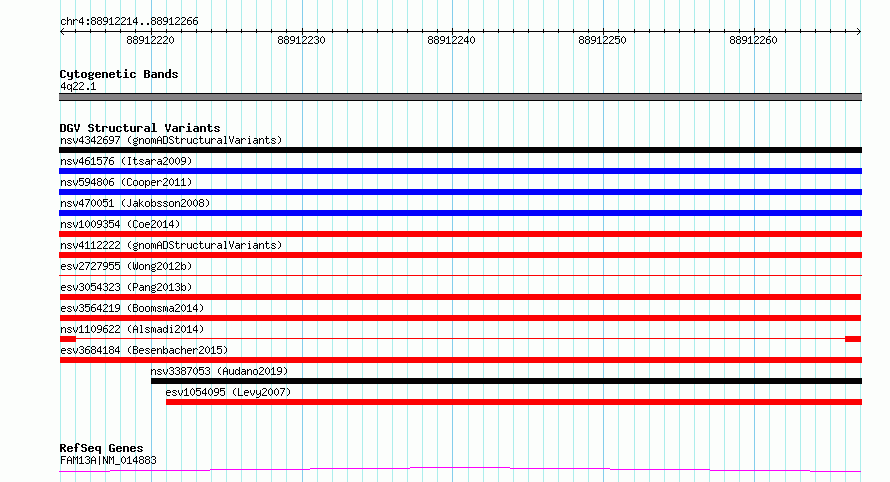Viewport: 890px width, 482px height.
Task: Open variant nsv3387053 (Audano2019) label
Action: (219, 371)
